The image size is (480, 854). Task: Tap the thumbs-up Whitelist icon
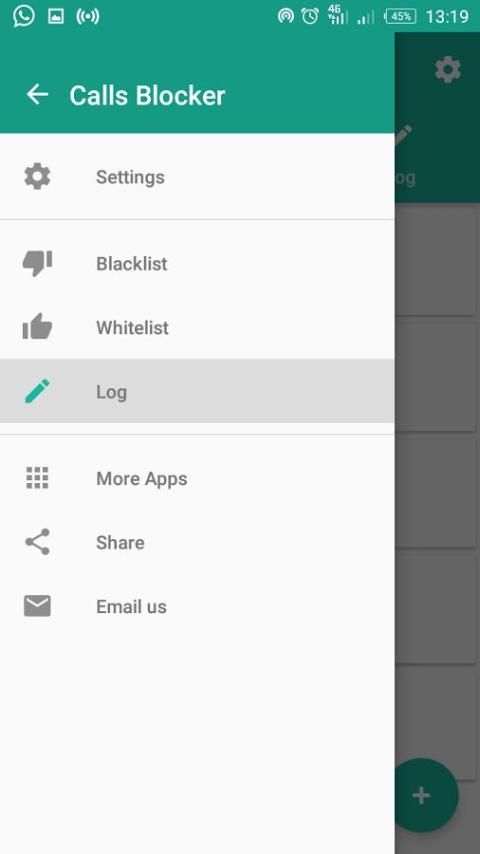[x=37, y=327]
